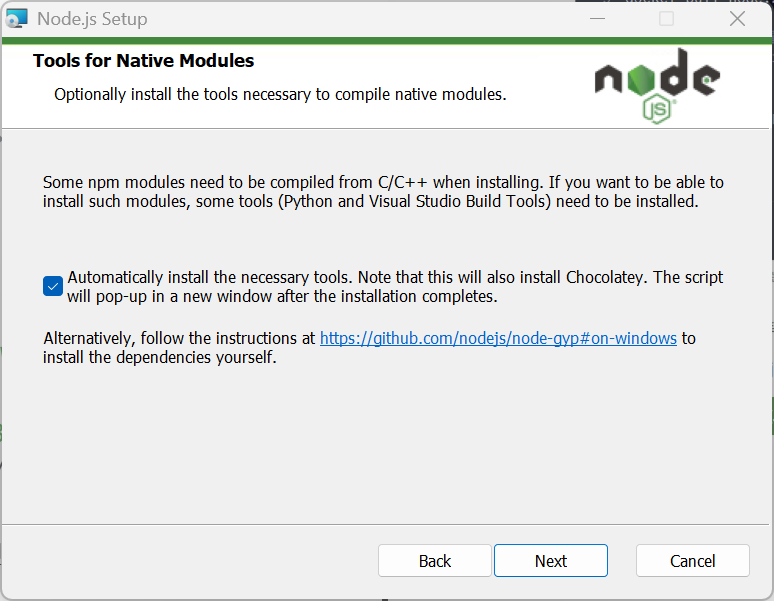Uncheck the automatic tools installation checkbox
This screenshot has width=774, height=601.
pos(53,286)
